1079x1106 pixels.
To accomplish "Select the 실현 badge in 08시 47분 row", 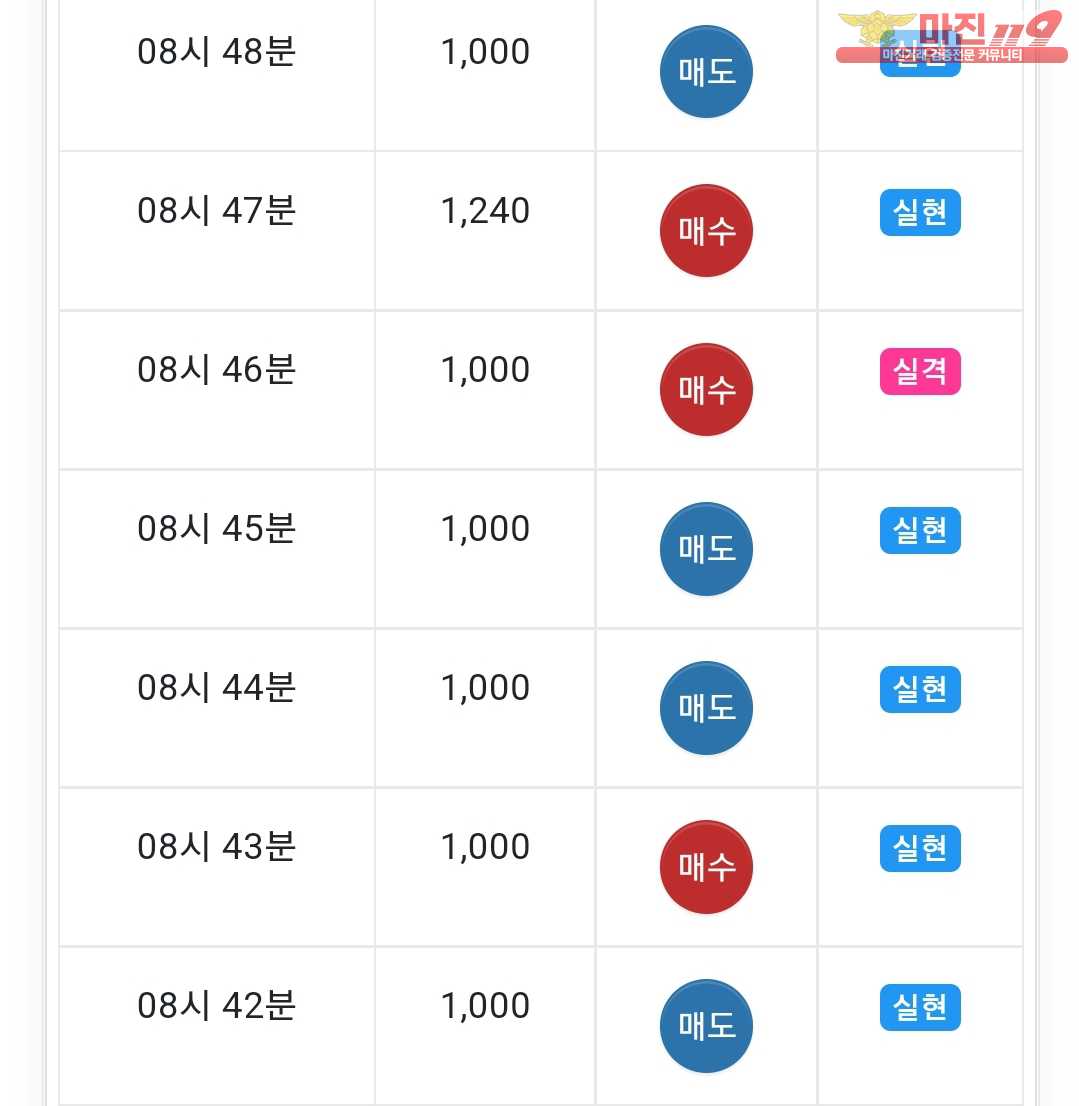I will tap(920, 212).
